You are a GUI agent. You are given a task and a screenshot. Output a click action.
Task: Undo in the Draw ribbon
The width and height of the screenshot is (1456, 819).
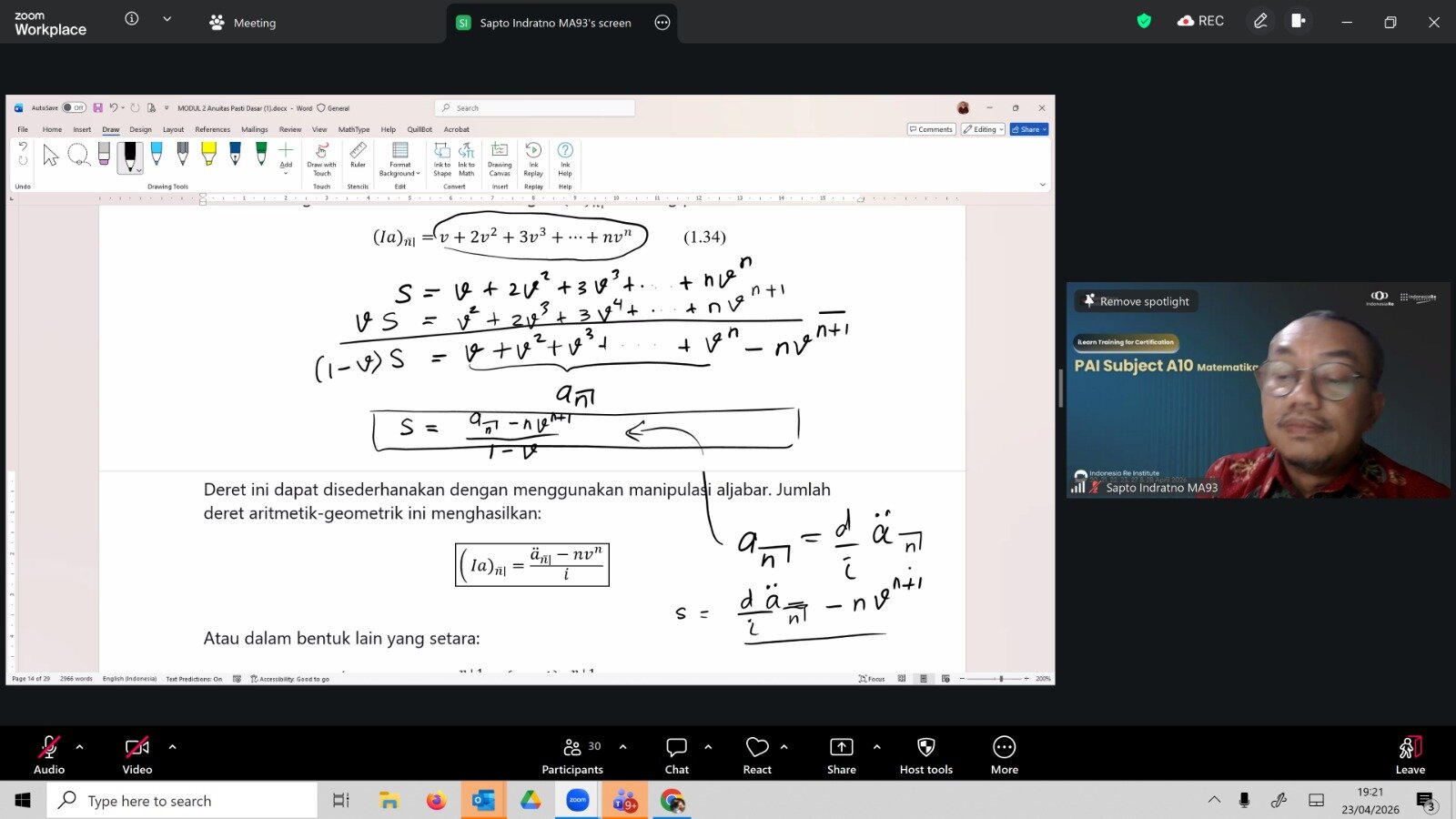pos(23,146)
